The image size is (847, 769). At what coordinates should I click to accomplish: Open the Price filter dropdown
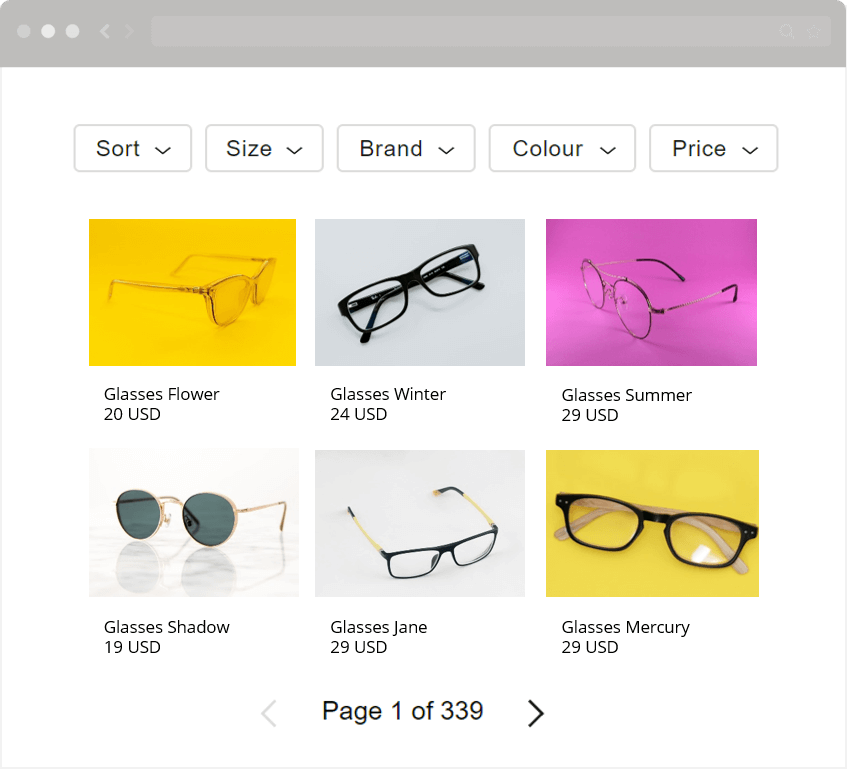click(714, 149)
